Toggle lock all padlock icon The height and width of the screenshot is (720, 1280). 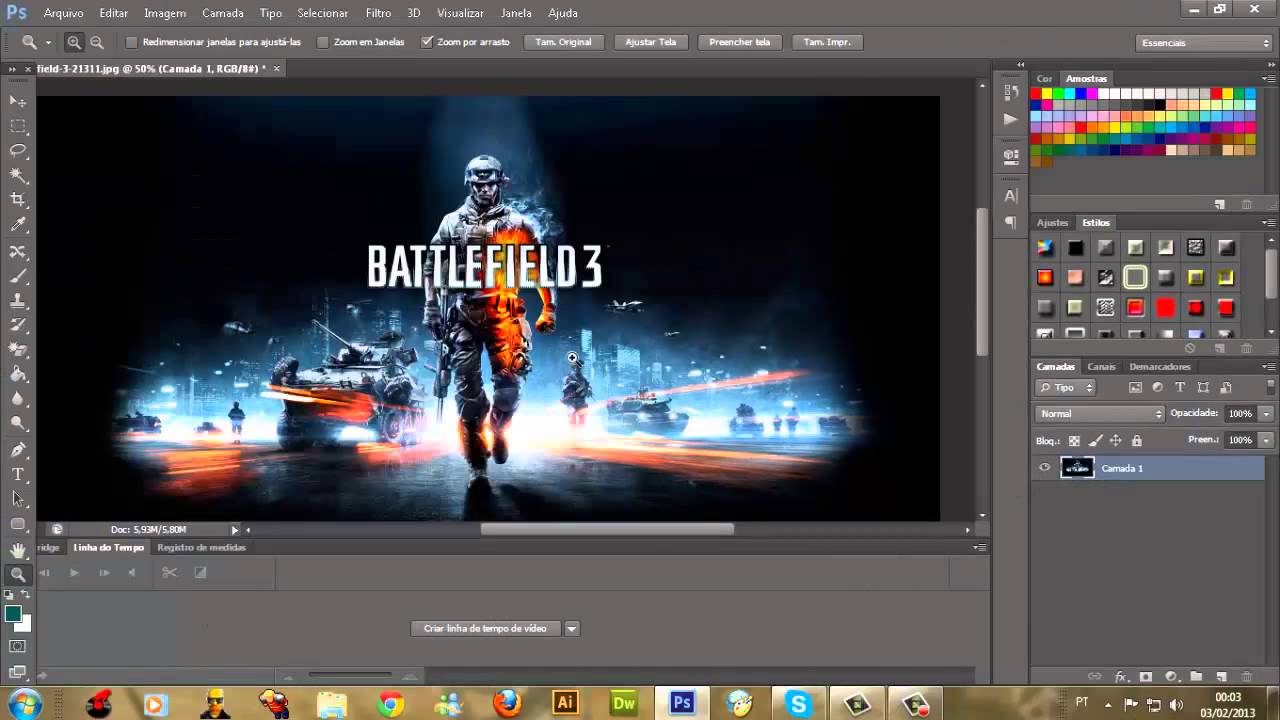click(x=1136, y=440)
